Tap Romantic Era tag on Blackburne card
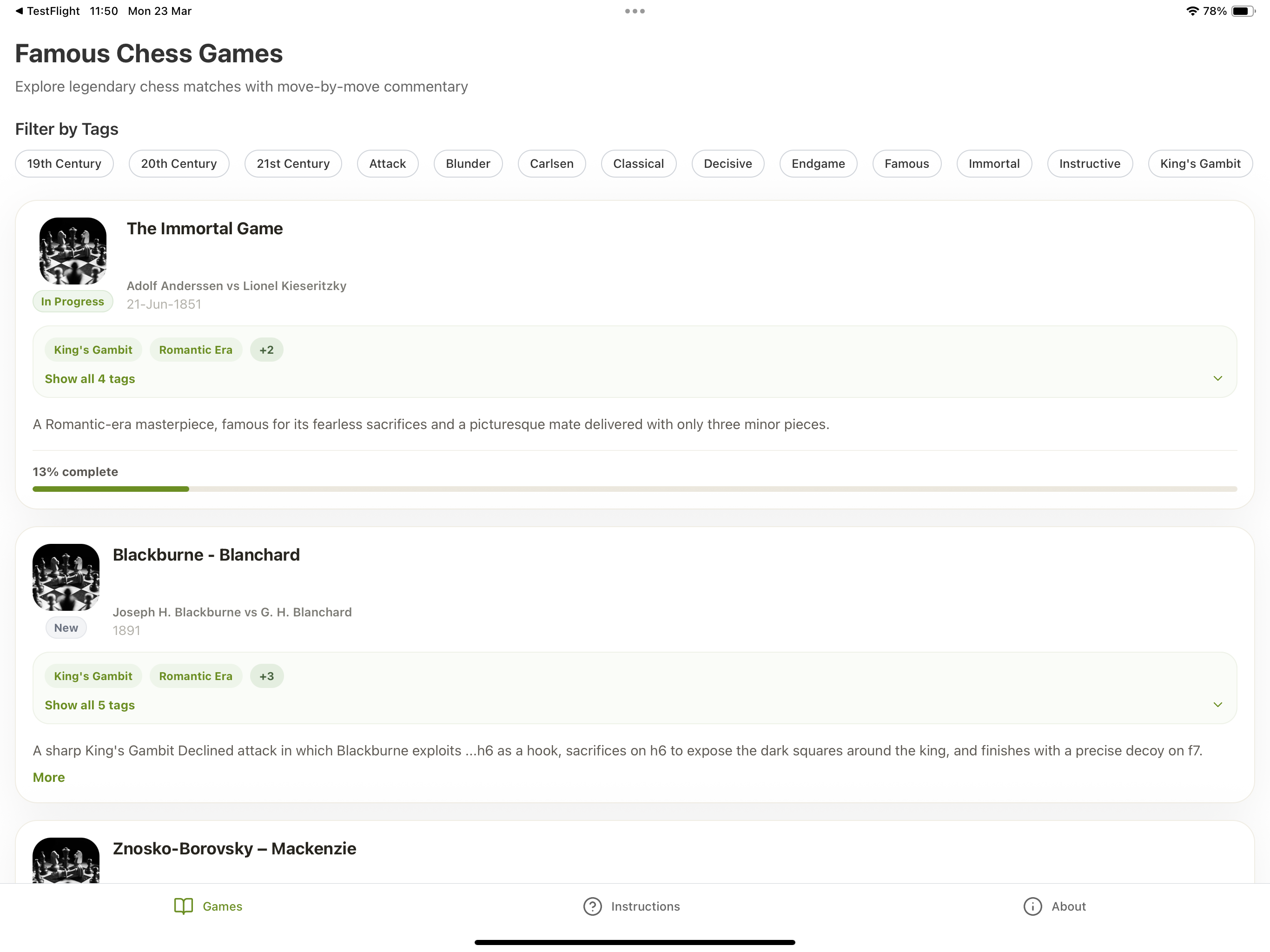Image resolution: width=1270 pixels, height=952 pixels. pyautogui.click(x=196, y=676)
